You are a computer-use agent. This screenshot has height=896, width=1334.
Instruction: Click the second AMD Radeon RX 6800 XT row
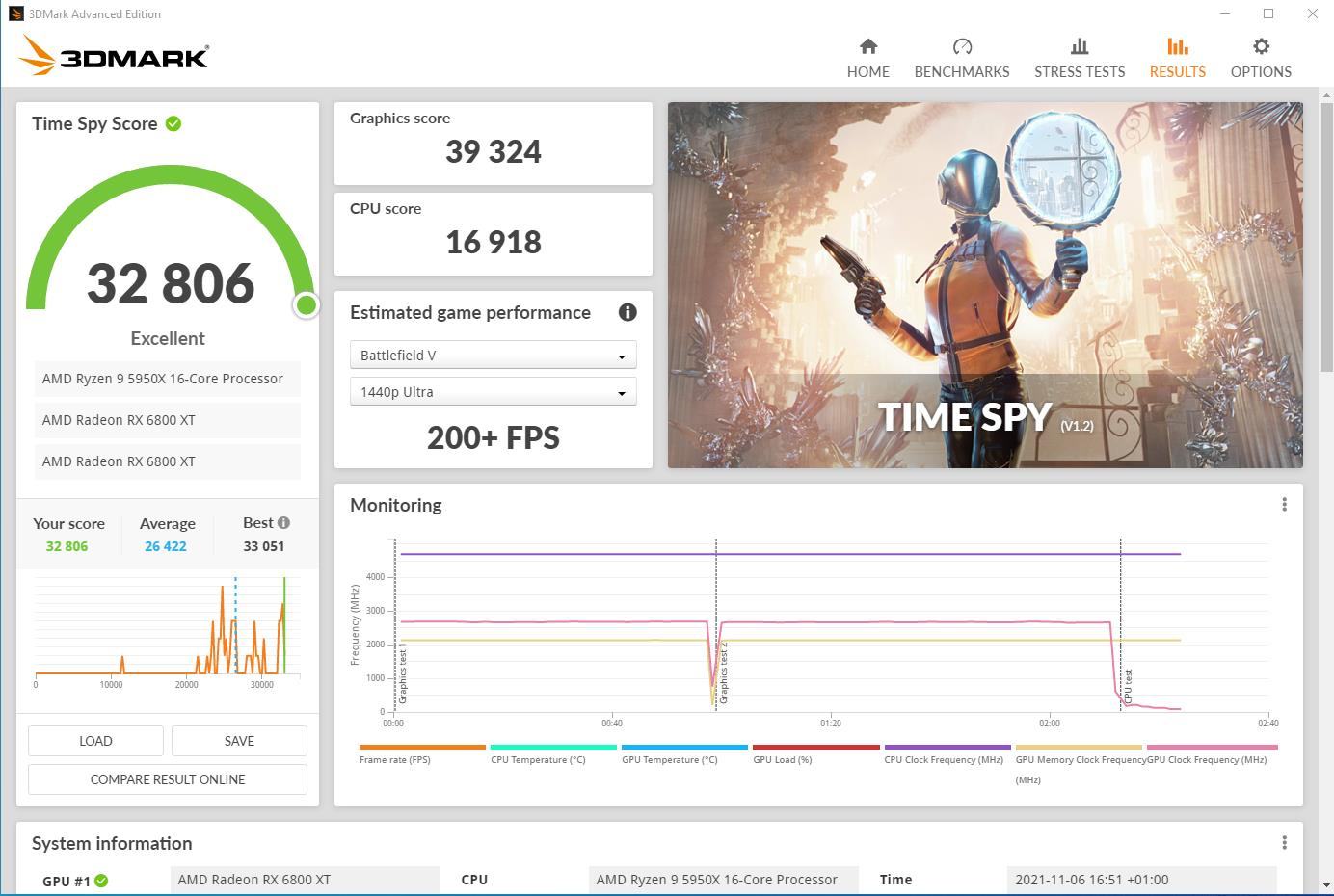[x=168, y=461]
